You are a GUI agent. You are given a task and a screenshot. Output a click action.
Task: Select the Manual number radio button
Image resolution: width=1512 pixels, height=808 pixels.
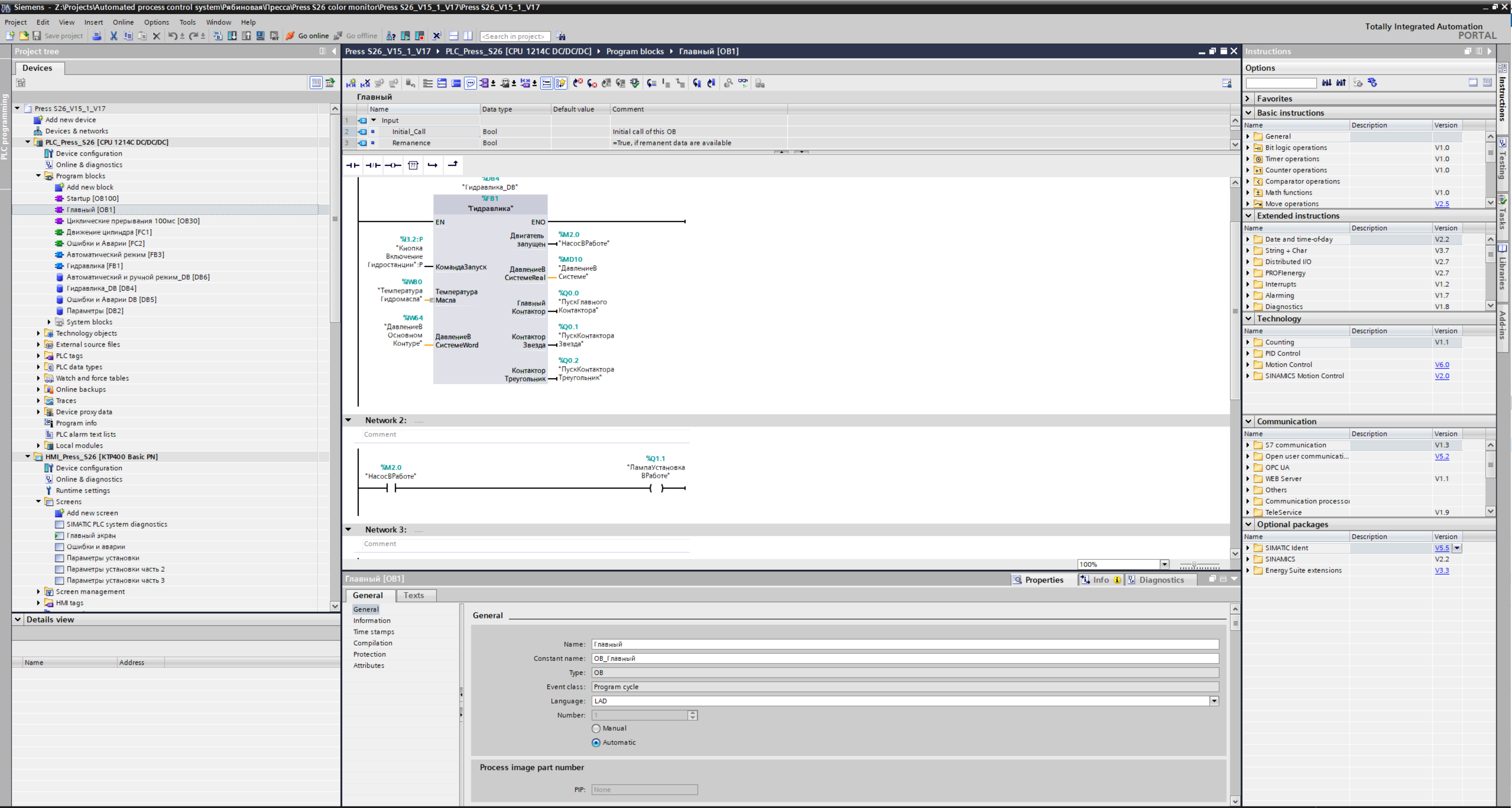tap(596, 728)
